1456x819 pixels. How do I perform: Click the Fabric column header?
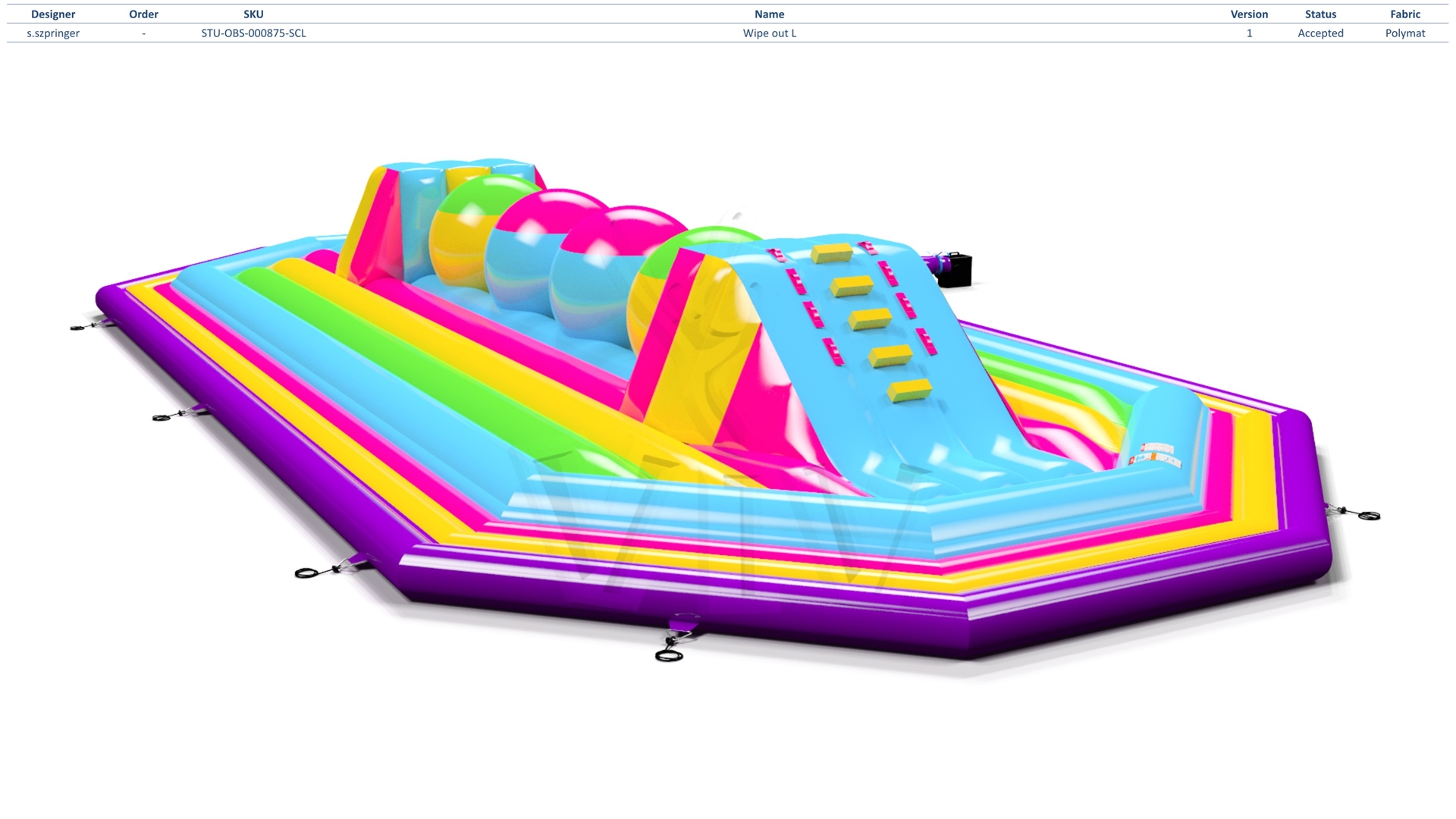pyautogui.click(x=1405, y=14)
